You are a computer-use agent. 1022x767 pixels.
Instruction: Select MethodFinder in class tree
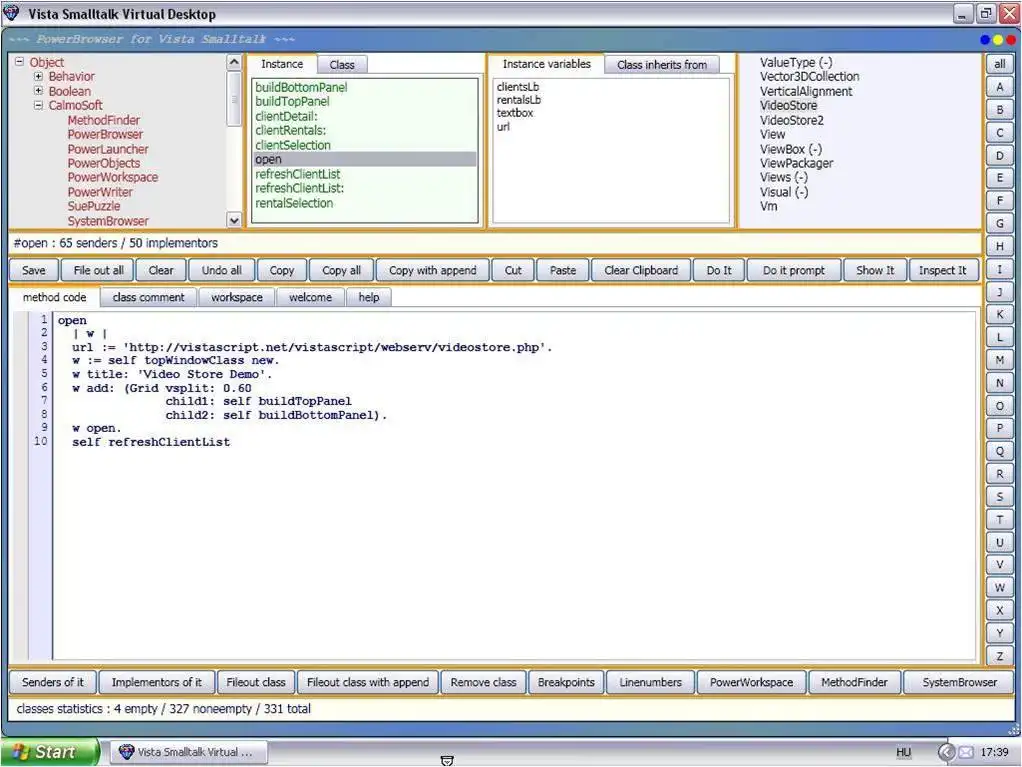point(104,120)
